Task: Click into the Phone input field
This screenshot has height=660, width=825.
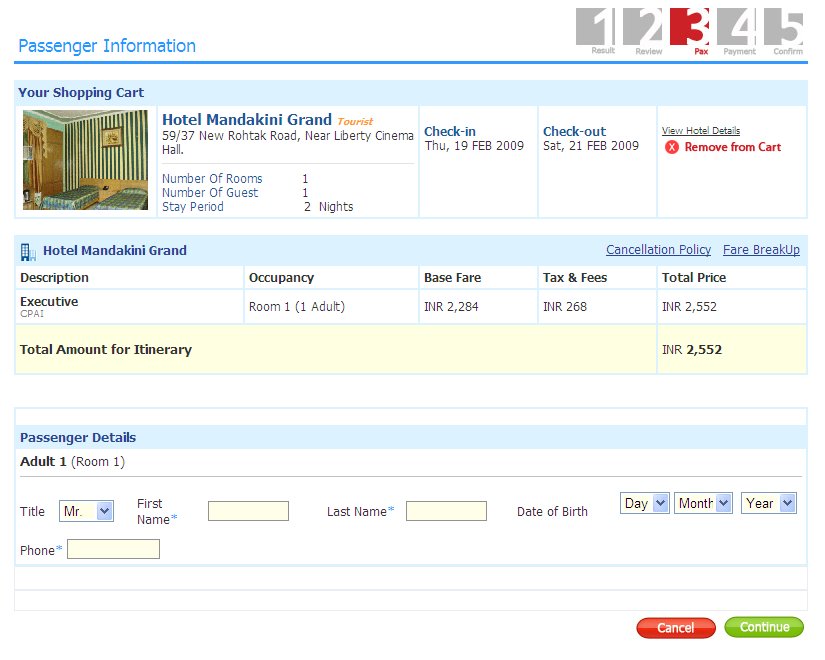Action: point(113,549)
